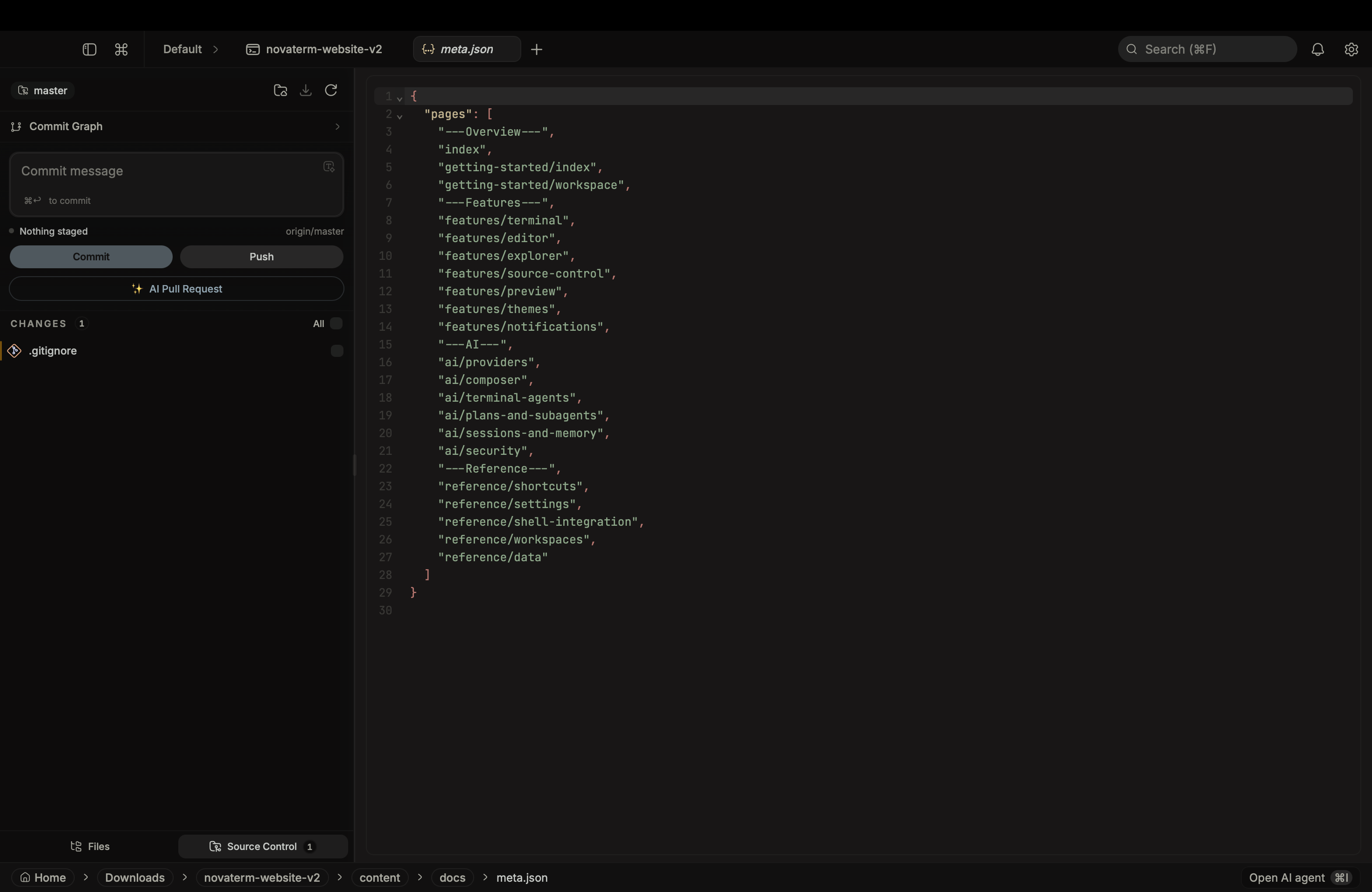The image size is (1372, 892).
Task: Click the .gitignore git file icon
Action: [14, 351]
